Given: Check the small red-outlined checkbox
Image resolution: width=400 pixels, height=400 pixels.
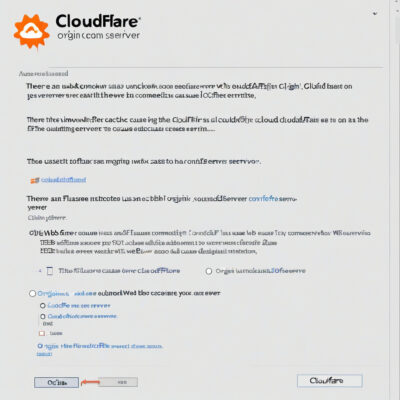Looking at the screenshot, I should click(x=42, y=333).
